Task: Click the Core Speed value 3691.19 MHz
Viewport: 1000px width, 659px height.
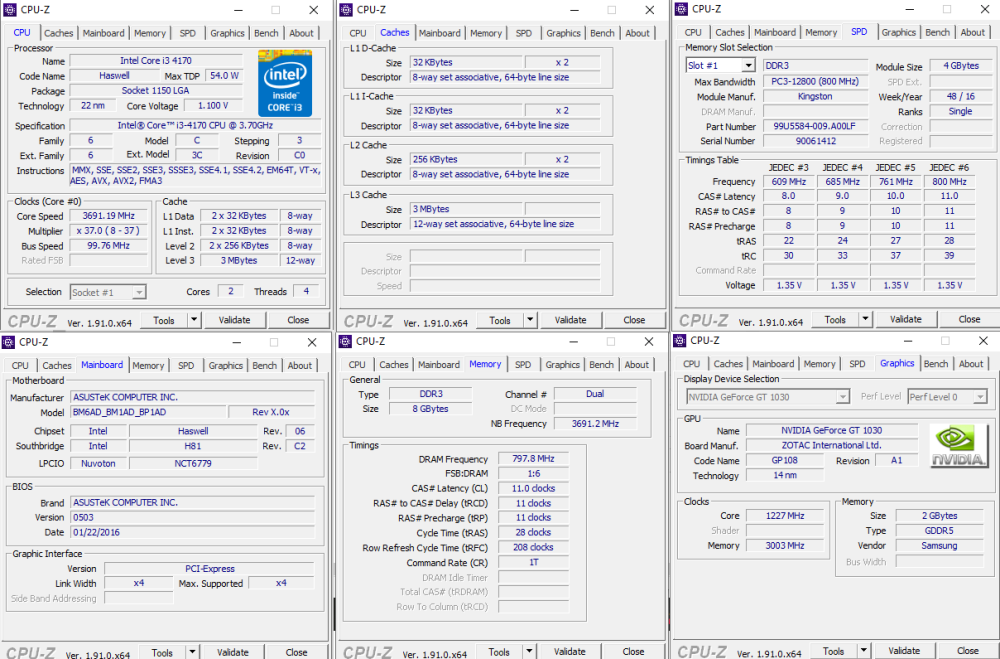Action: pos(108,216)
